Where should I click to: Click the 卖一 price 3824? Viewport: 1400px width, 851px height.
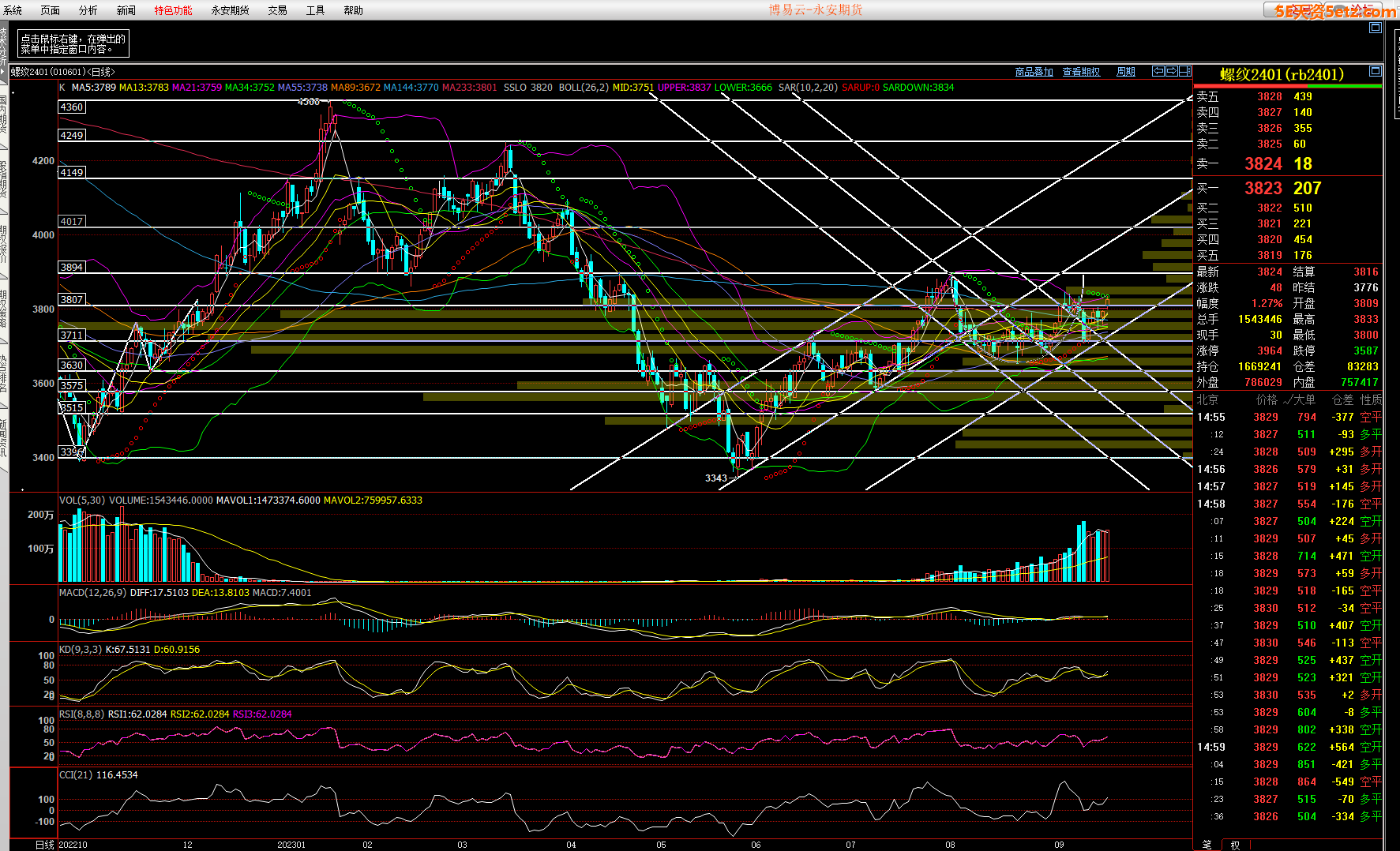pos(1263,164)
